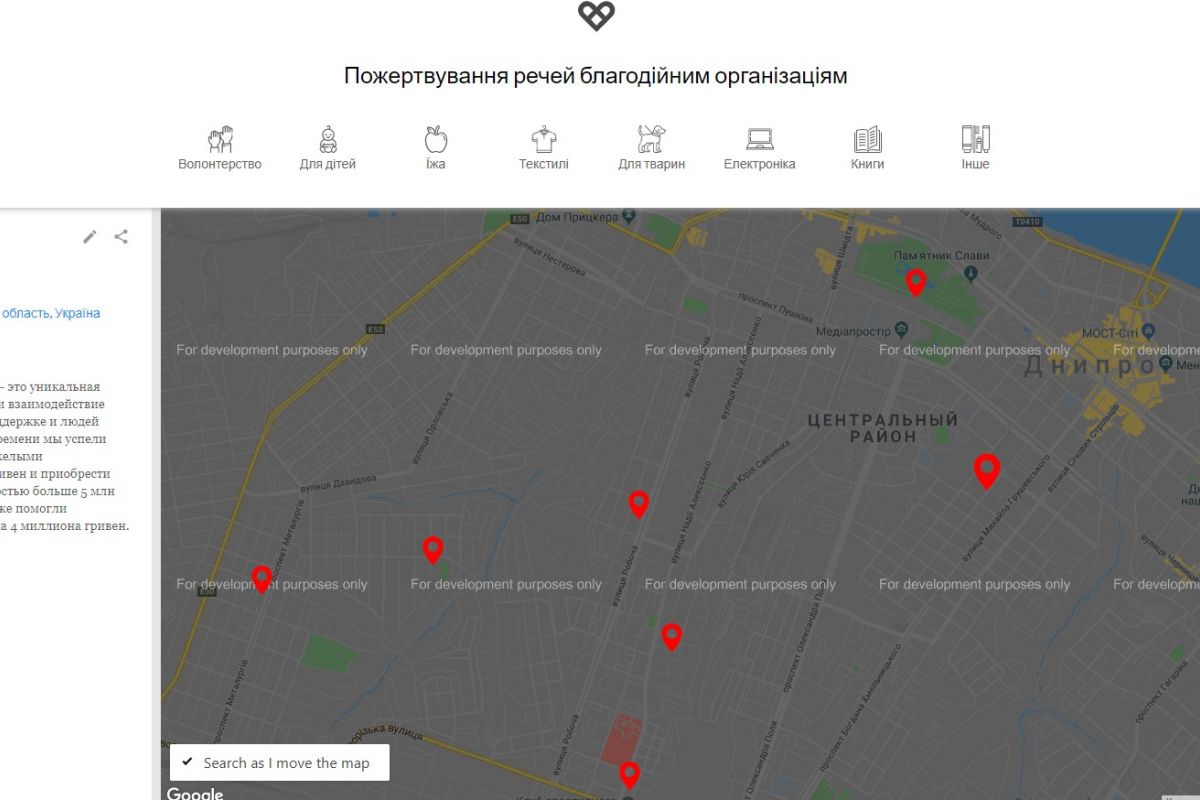Click the pencil edit icon
The width and height of the screenshot is (1200, 800).
[x=90, y=237]
